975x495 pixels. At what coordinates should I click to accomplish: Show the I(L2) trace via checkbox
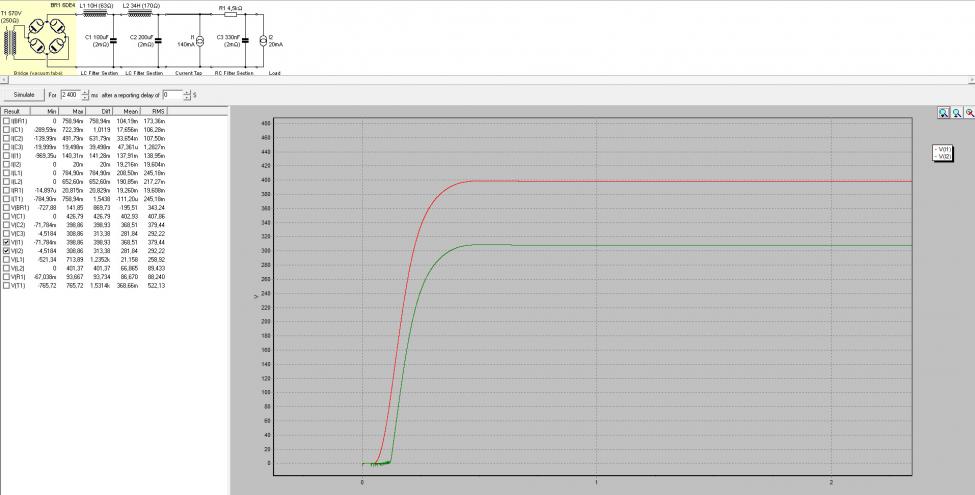[x=6, y=182]
